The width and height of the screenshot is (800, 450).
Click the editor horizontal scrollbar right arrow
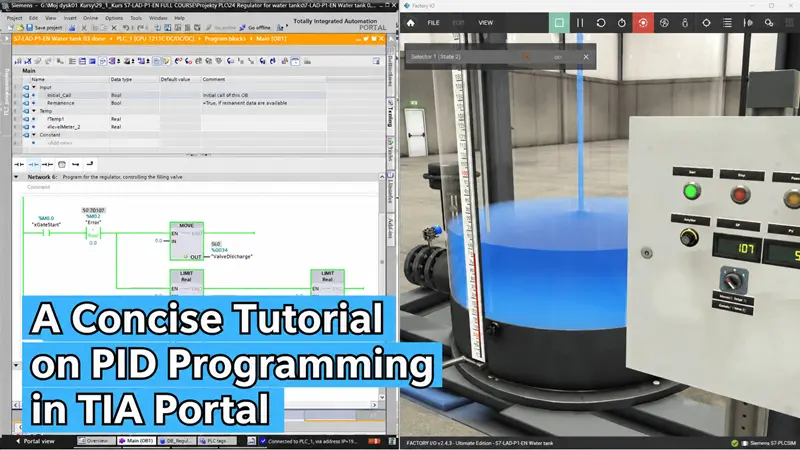[x=374, y=405]
